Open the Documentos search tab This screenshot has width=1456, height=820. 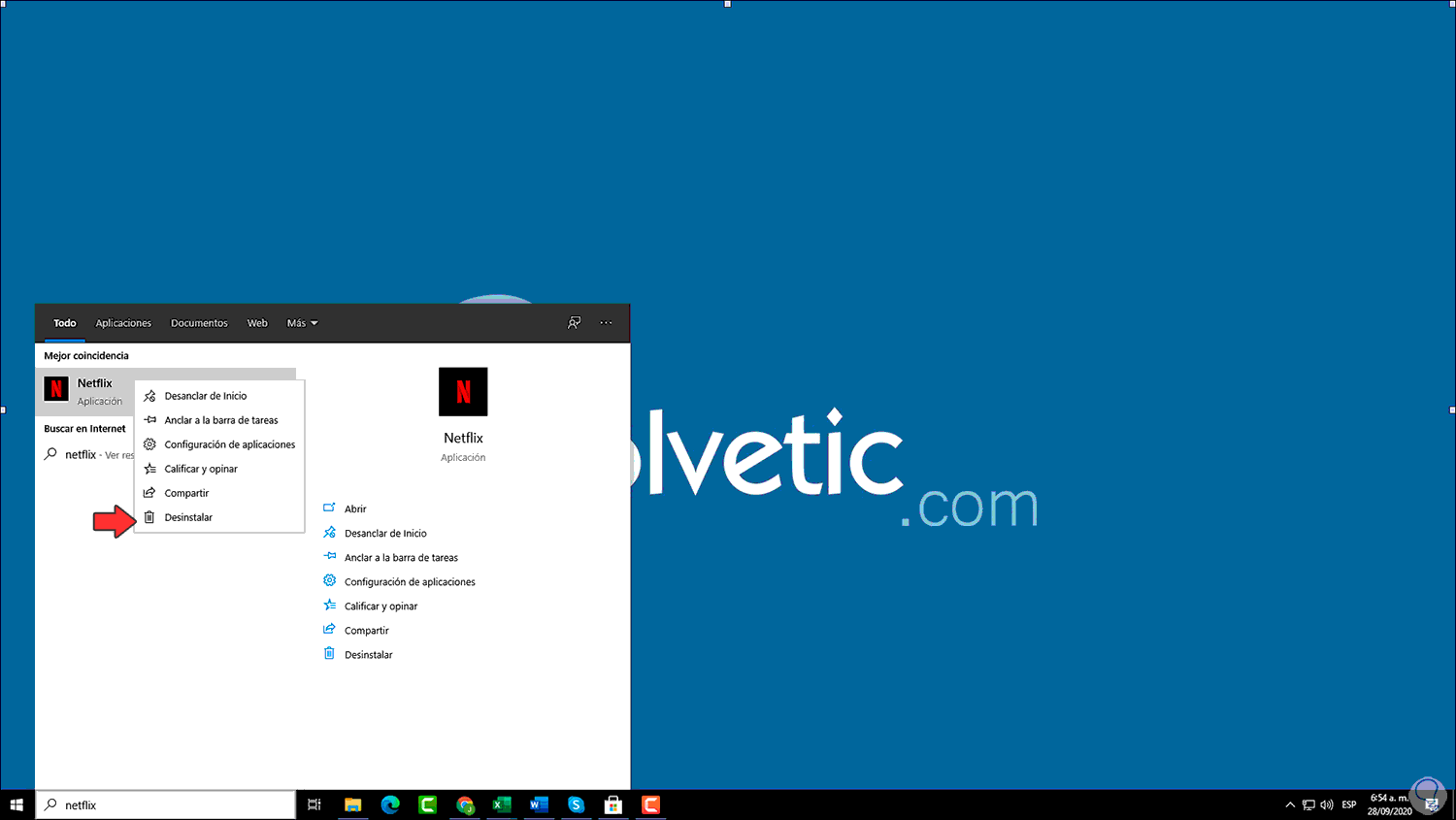(199, 323)
